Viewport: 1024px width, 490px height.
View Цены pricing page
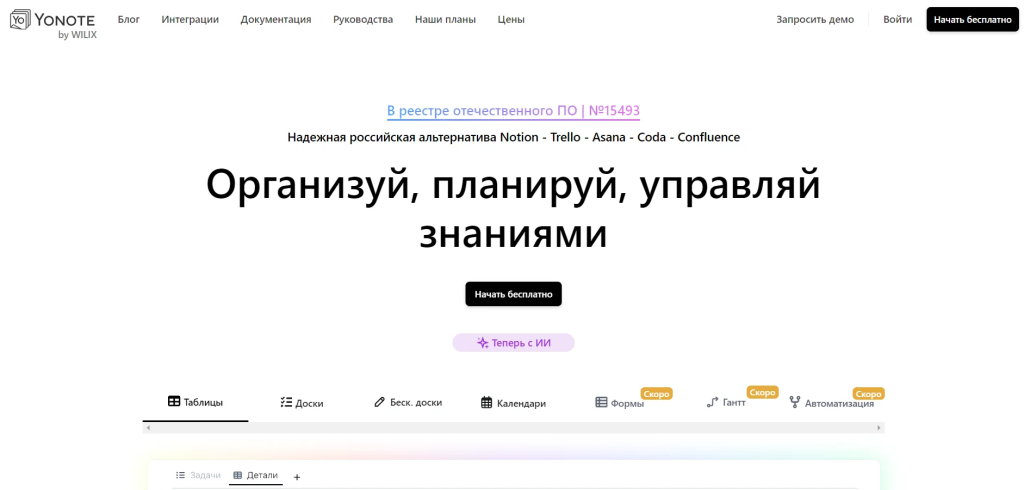click(511, 20)
